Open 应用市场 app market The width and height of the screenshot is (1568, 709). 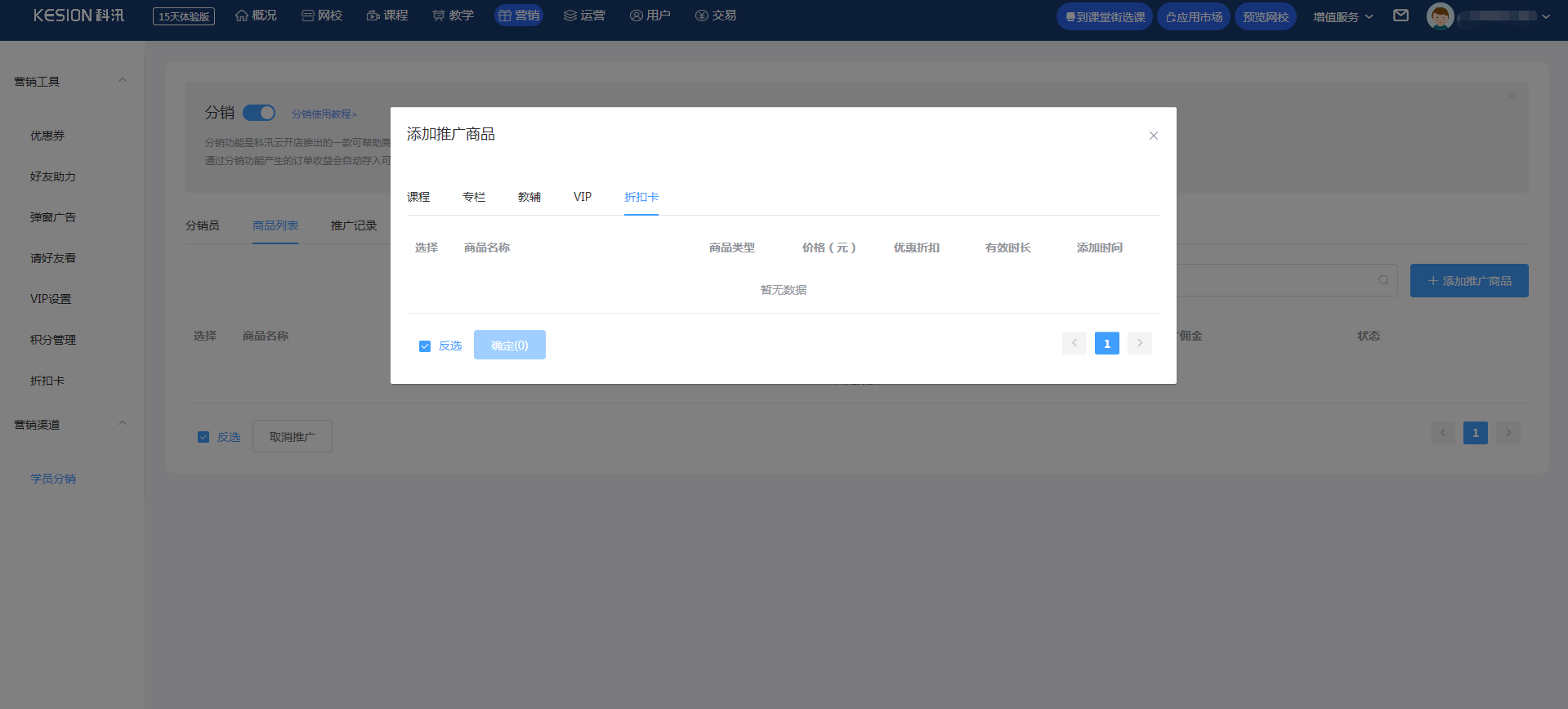(x=1193, y=16)
